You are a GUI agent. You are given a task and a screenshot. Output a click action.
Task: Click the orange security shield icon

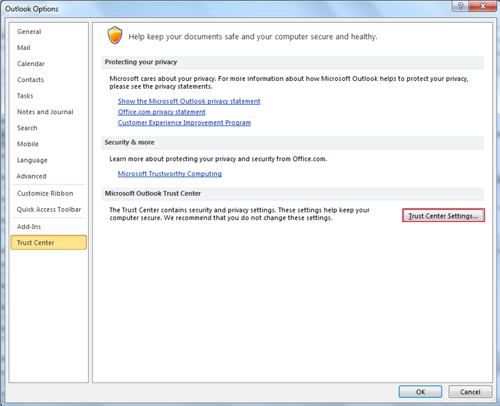coord(115,35)
